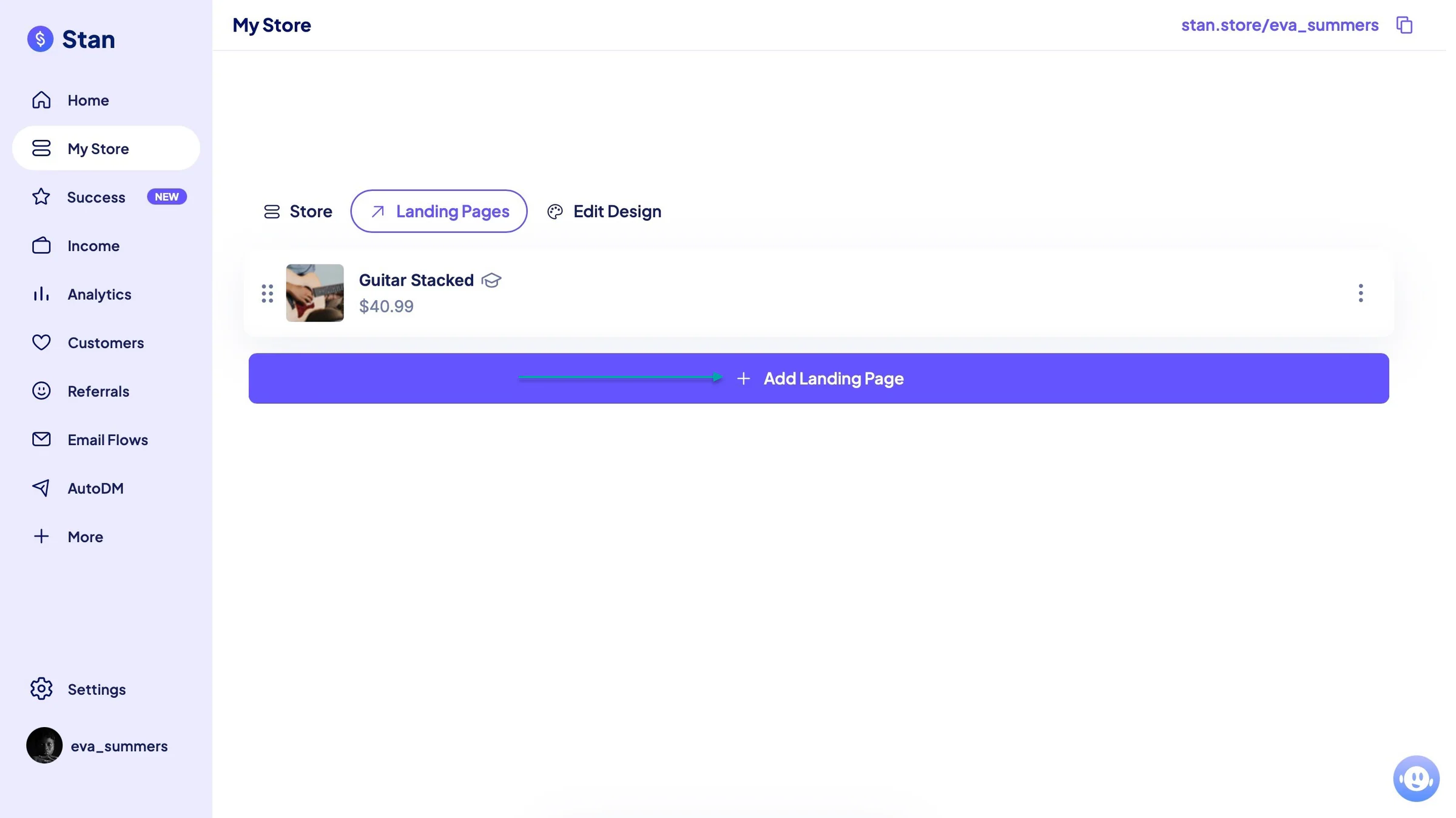Click the drag handle for Guitar Stacked
The image size is (1456, 818).
[268, 293]
